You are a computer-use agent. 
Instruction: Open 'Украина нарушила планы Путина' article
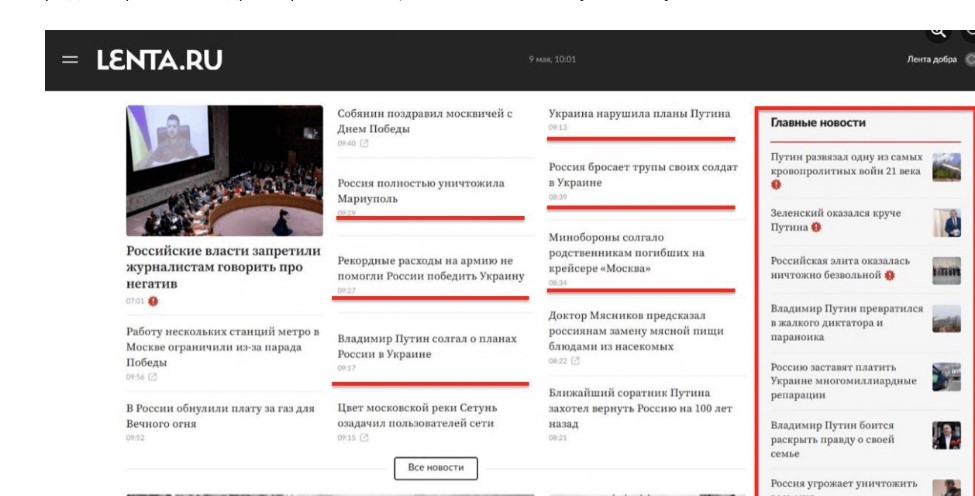point(639,114)
